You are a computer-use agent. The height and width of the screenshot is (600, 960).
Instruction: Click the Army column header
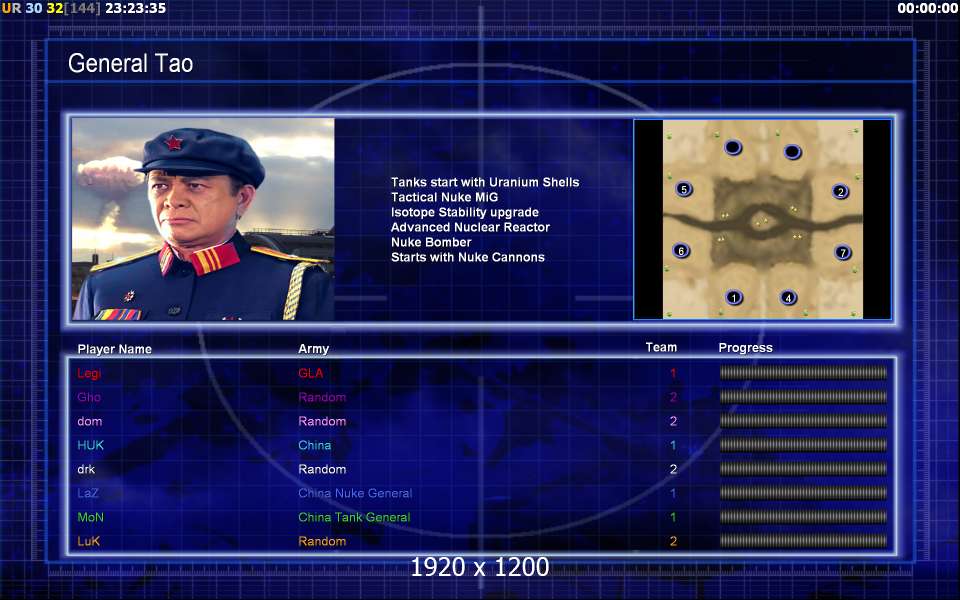313,349
